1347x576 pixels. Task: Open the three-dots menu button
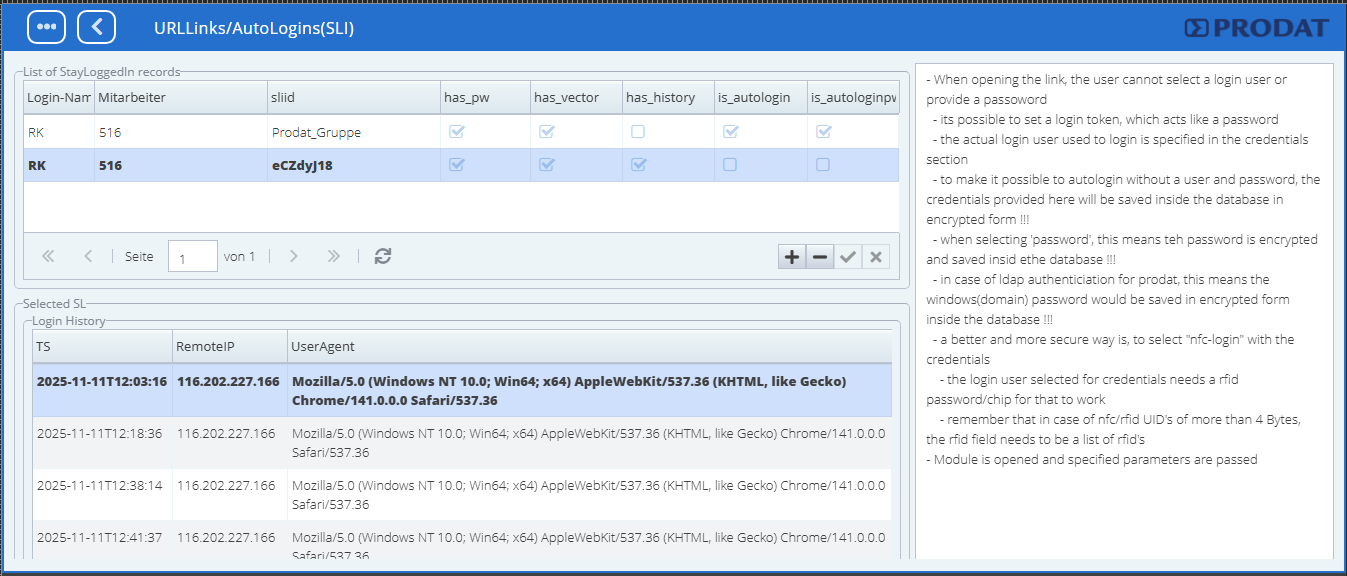(x=46, y=27)
